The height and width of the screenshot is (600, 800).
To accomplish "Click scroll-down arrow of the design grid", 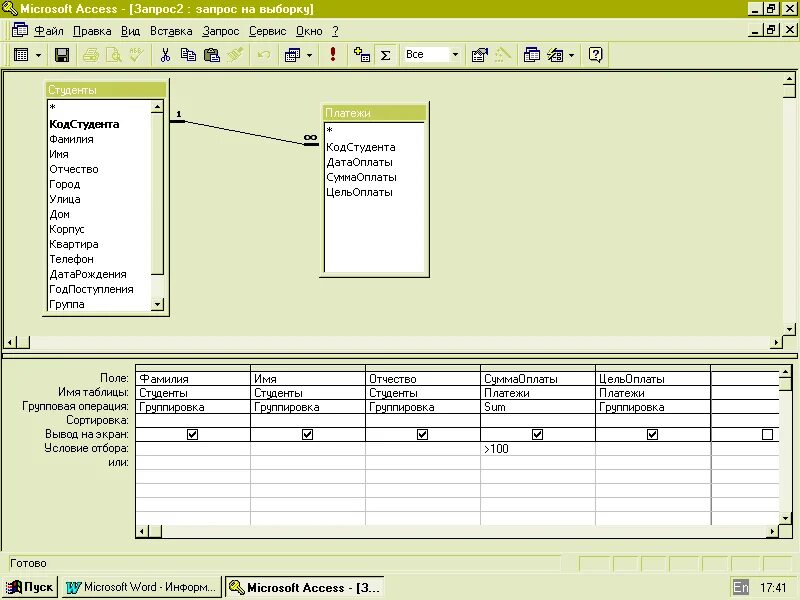I will pos(786,518).
